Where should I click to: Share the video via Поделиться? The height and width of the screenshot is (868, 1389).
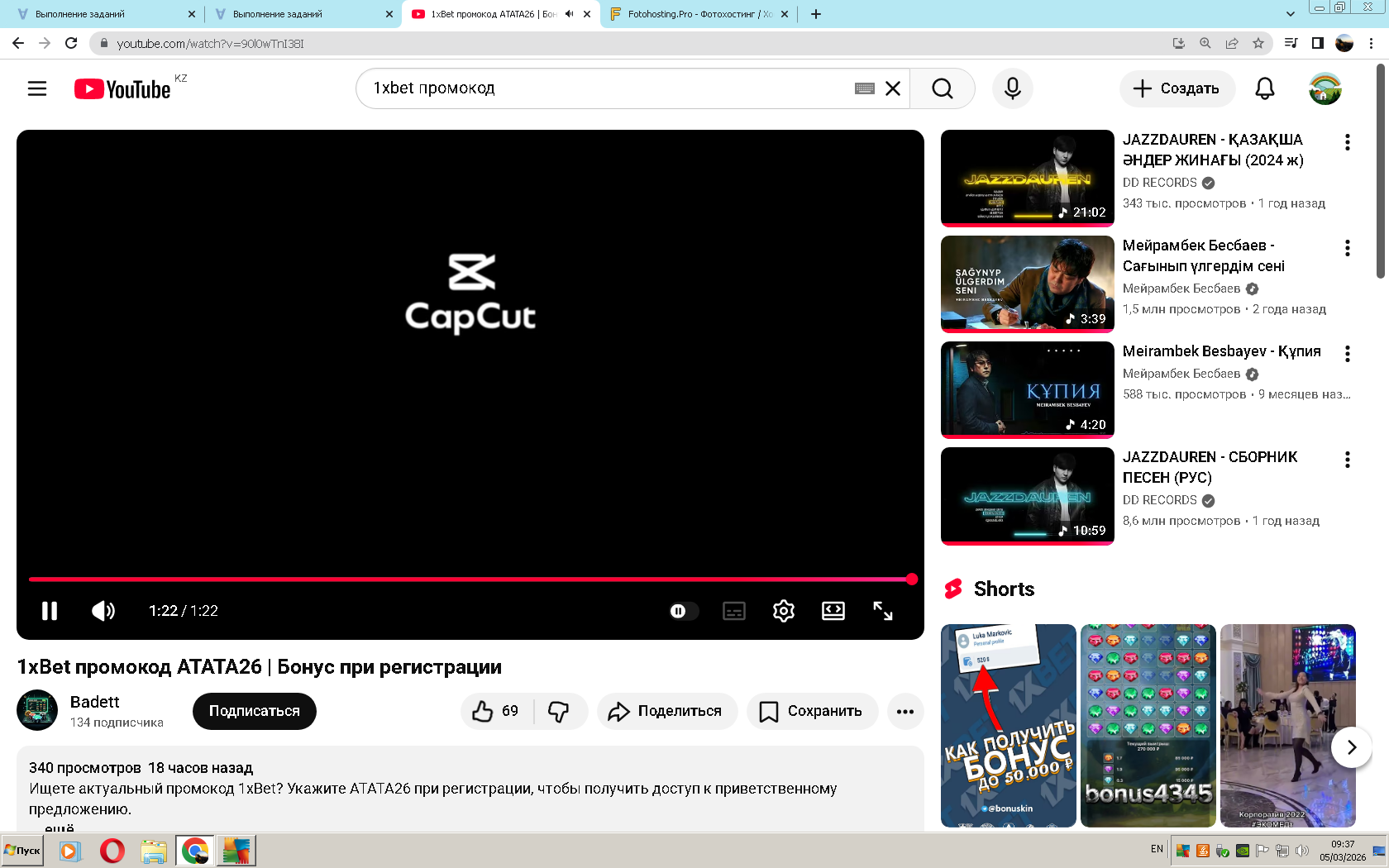[x=667, y=711]
